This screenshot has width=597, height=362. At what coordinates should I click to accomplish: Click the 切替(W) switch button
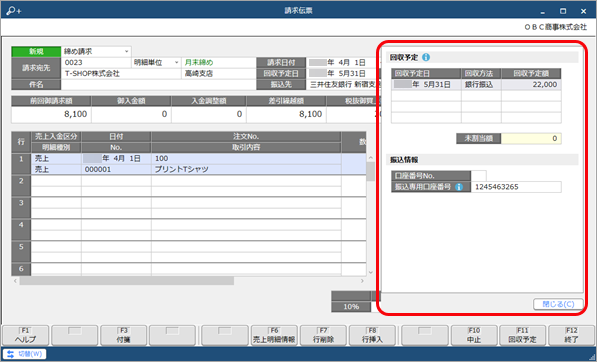point(24,354)
